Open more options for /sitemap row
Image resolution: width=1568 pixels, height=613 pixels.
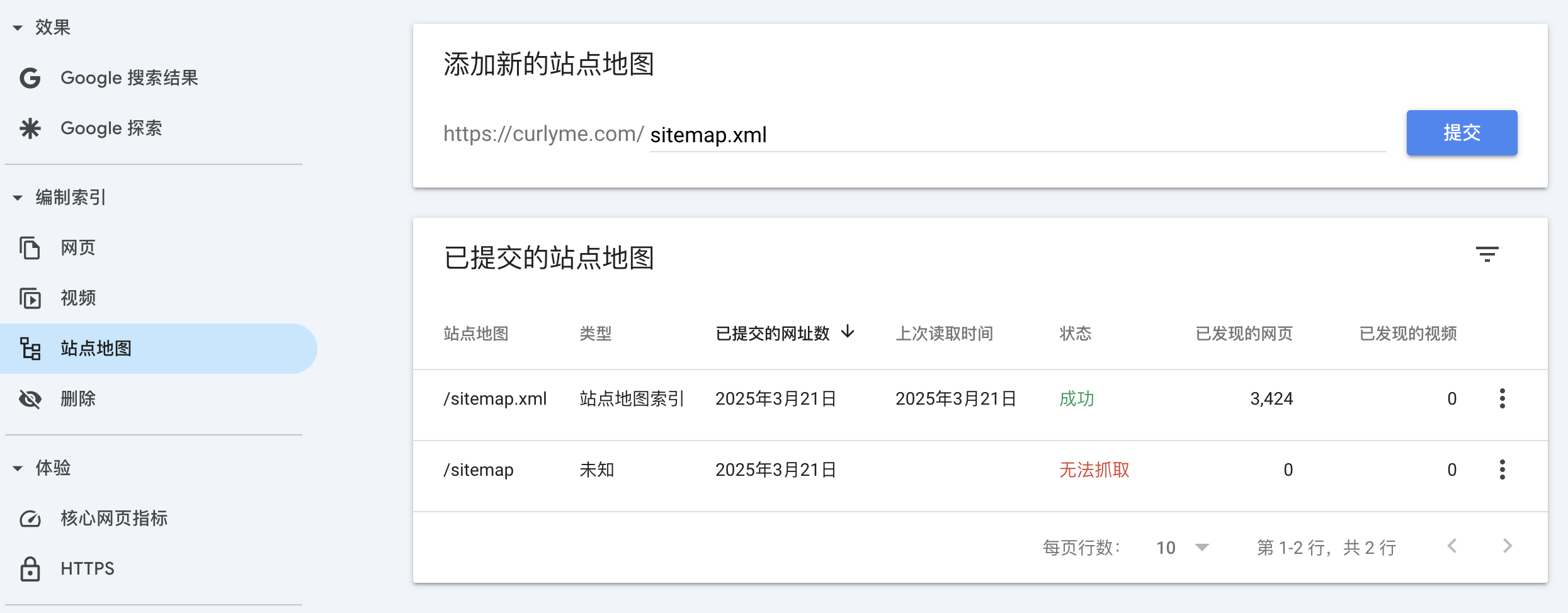point(1503,470)
